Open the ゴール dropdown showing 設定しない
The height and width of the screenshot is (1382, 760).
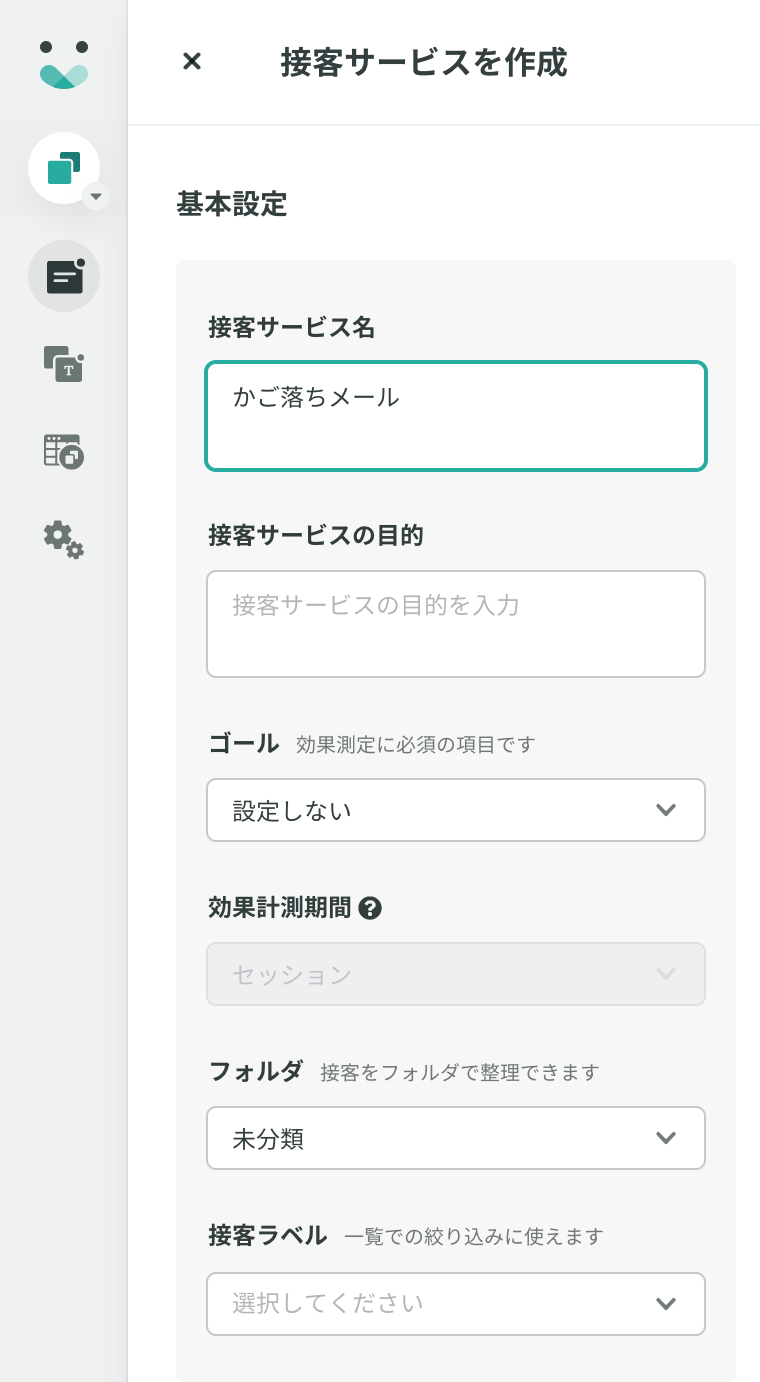456,810
